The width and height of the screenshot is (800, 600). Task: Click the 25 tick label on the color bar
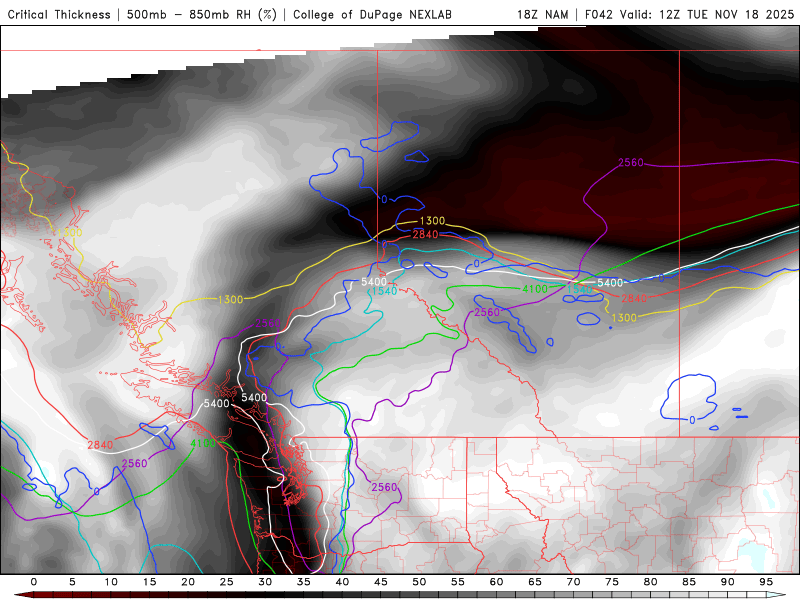[x=227, y=582]
